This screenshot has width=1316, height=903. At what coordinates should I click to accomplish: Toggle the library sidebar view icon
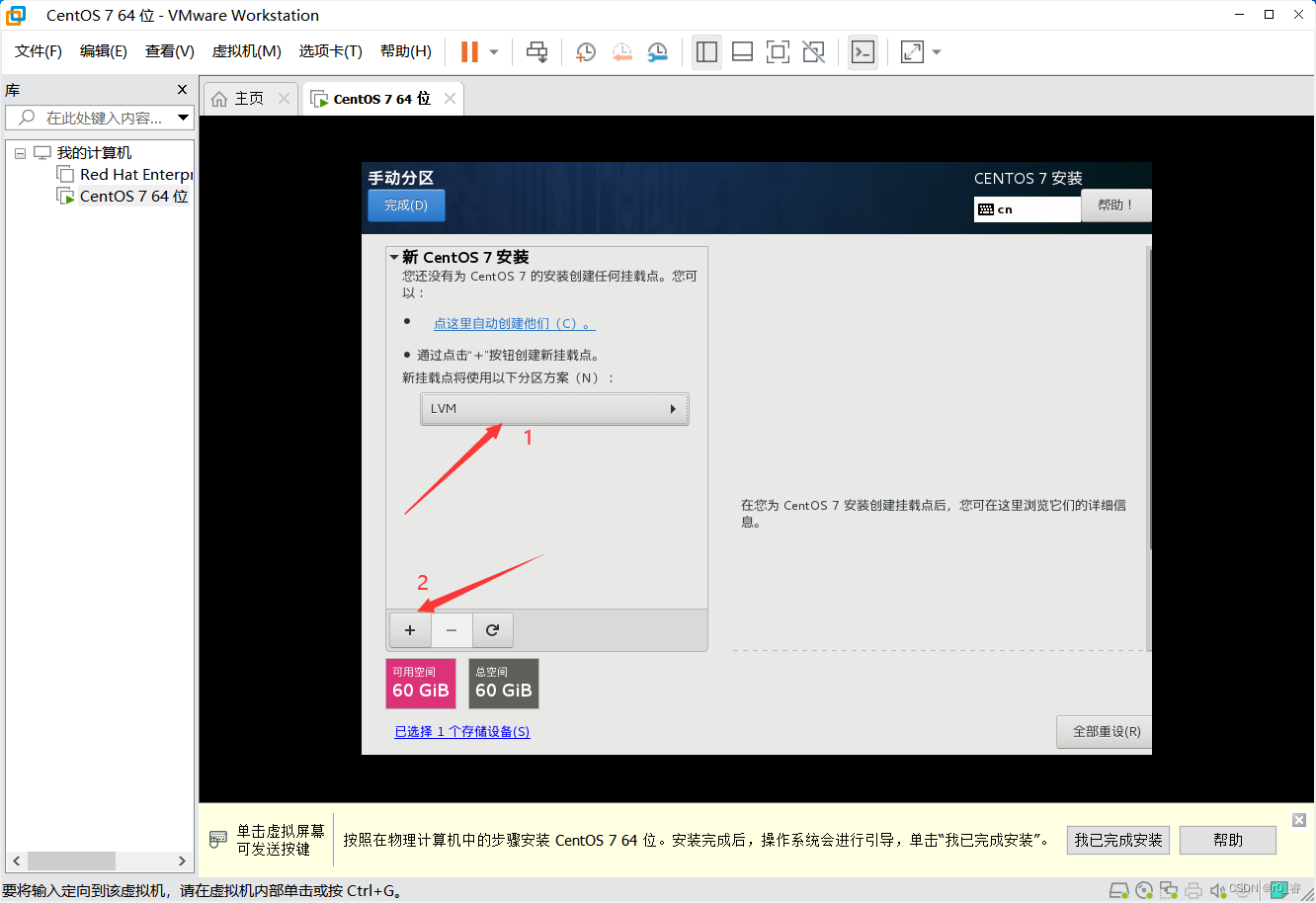[706, 52]
